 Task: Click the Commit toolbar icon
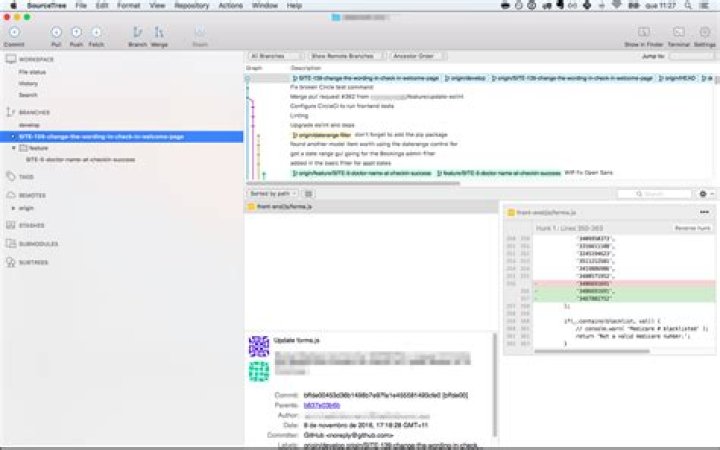14,32
